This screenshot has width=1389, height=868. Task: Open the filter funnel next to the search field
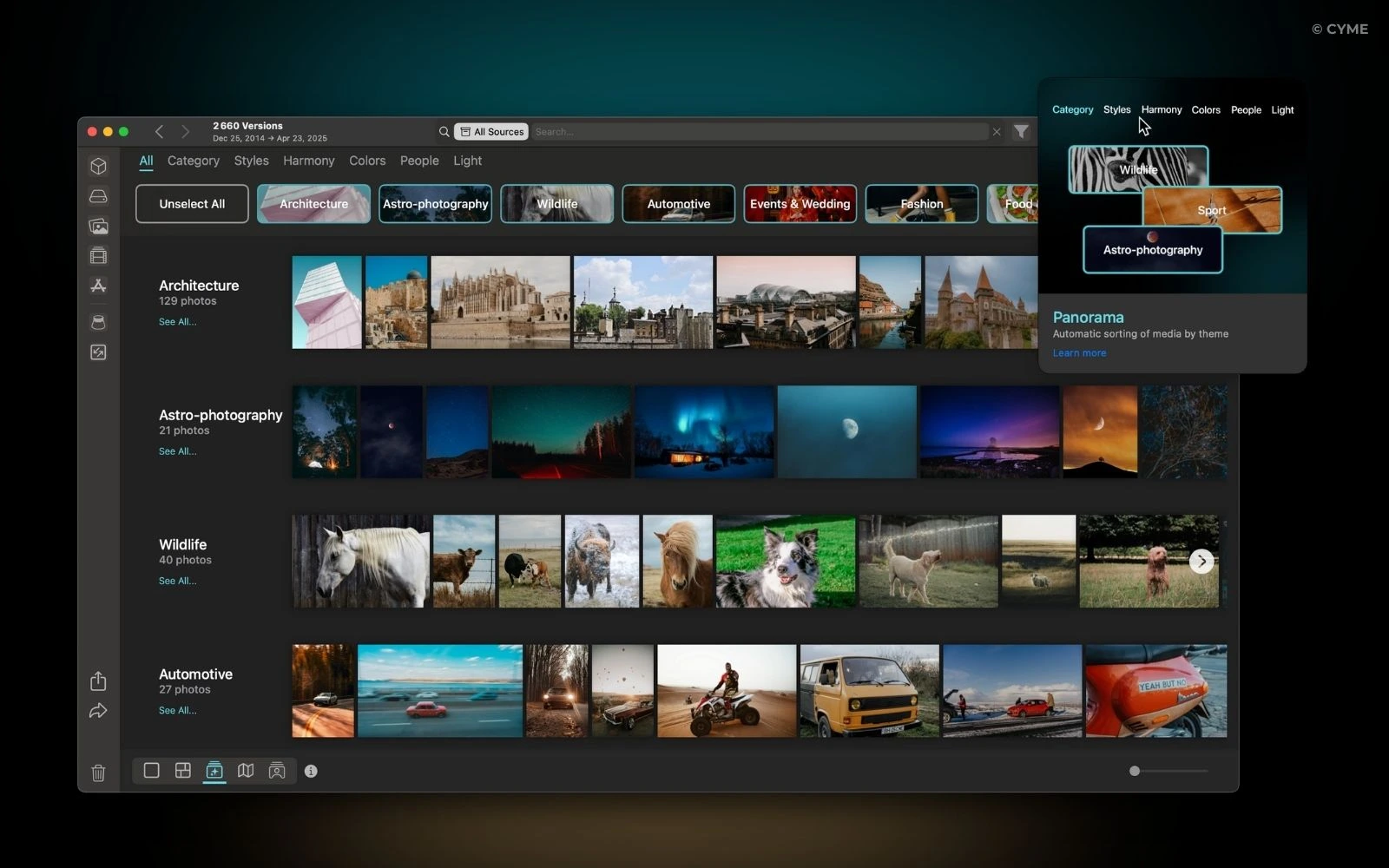coord(1022,131)
